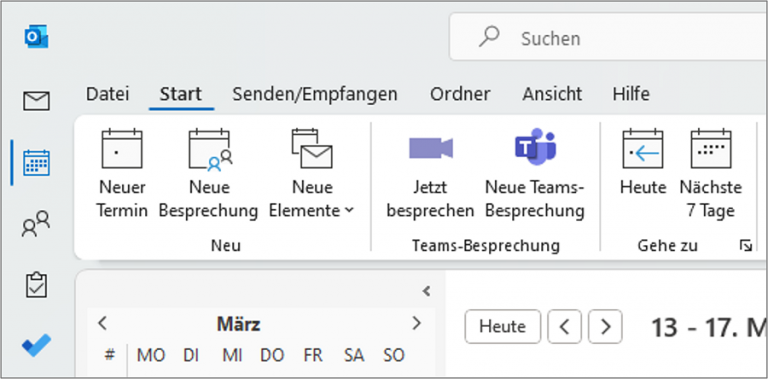Screen dimensions: 768x379
Task: Go forward one week in the calendar
Action: (605, 326)
